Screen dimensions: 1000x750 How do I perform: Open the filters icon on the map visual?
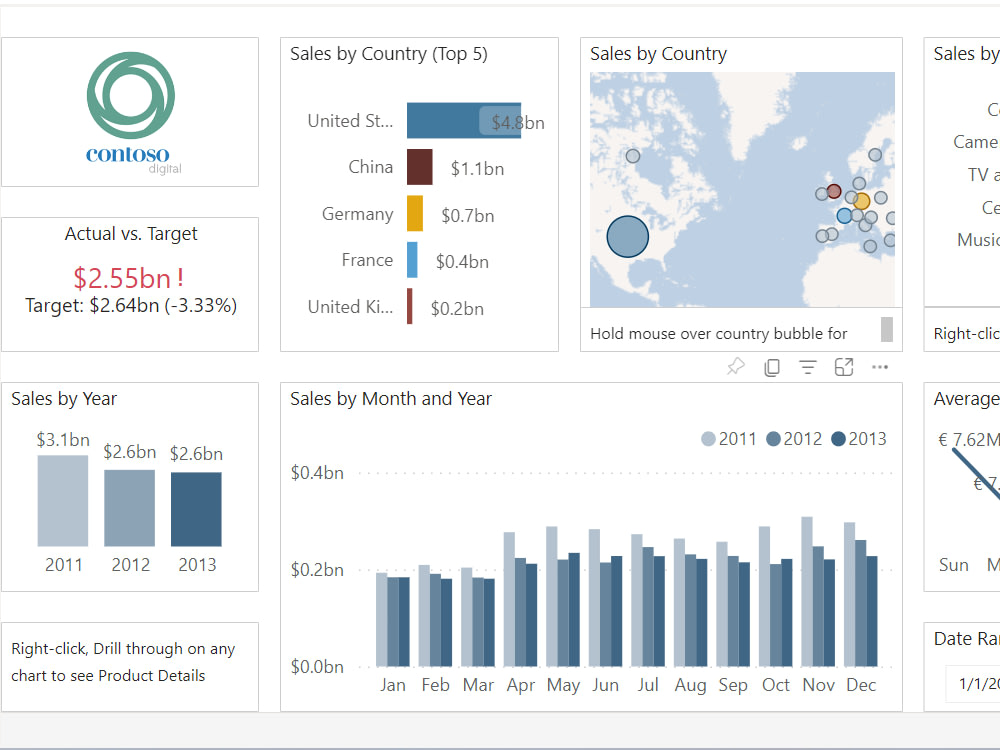coord(807,367)
